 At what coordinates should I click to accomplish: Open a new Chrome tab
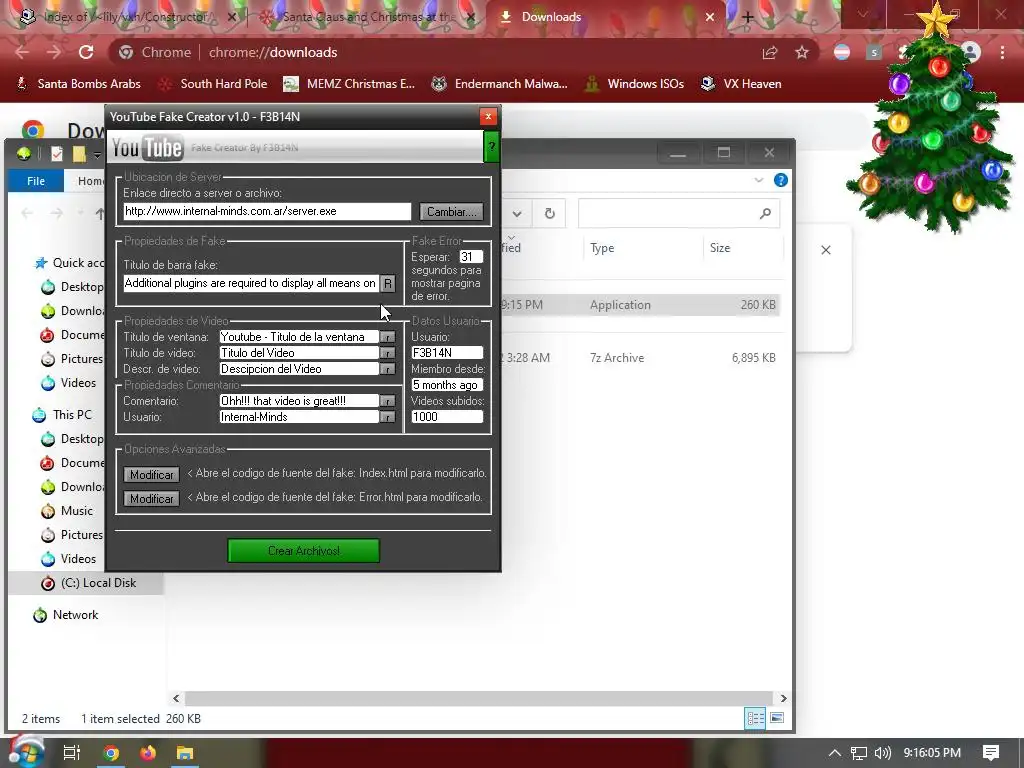tap(748, 18)
